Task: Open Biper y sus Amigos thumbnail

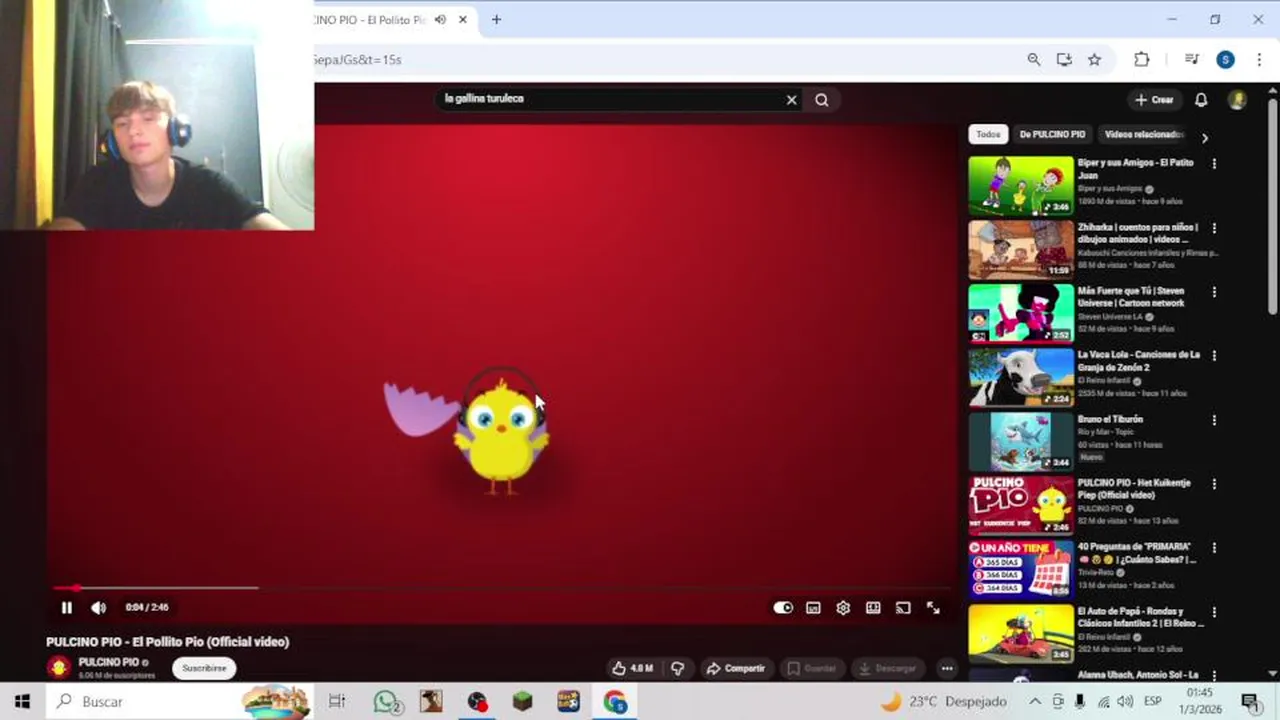Action: pyautogui.click(x=1020, y=185)
